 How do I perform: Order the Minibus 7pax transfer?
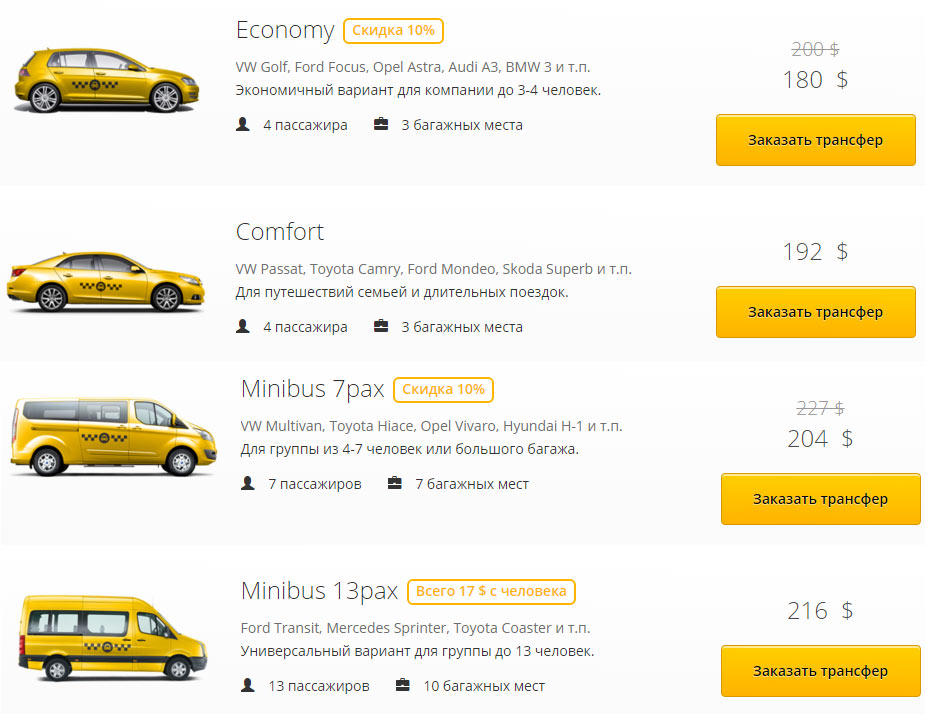click(x=820, y=499)
